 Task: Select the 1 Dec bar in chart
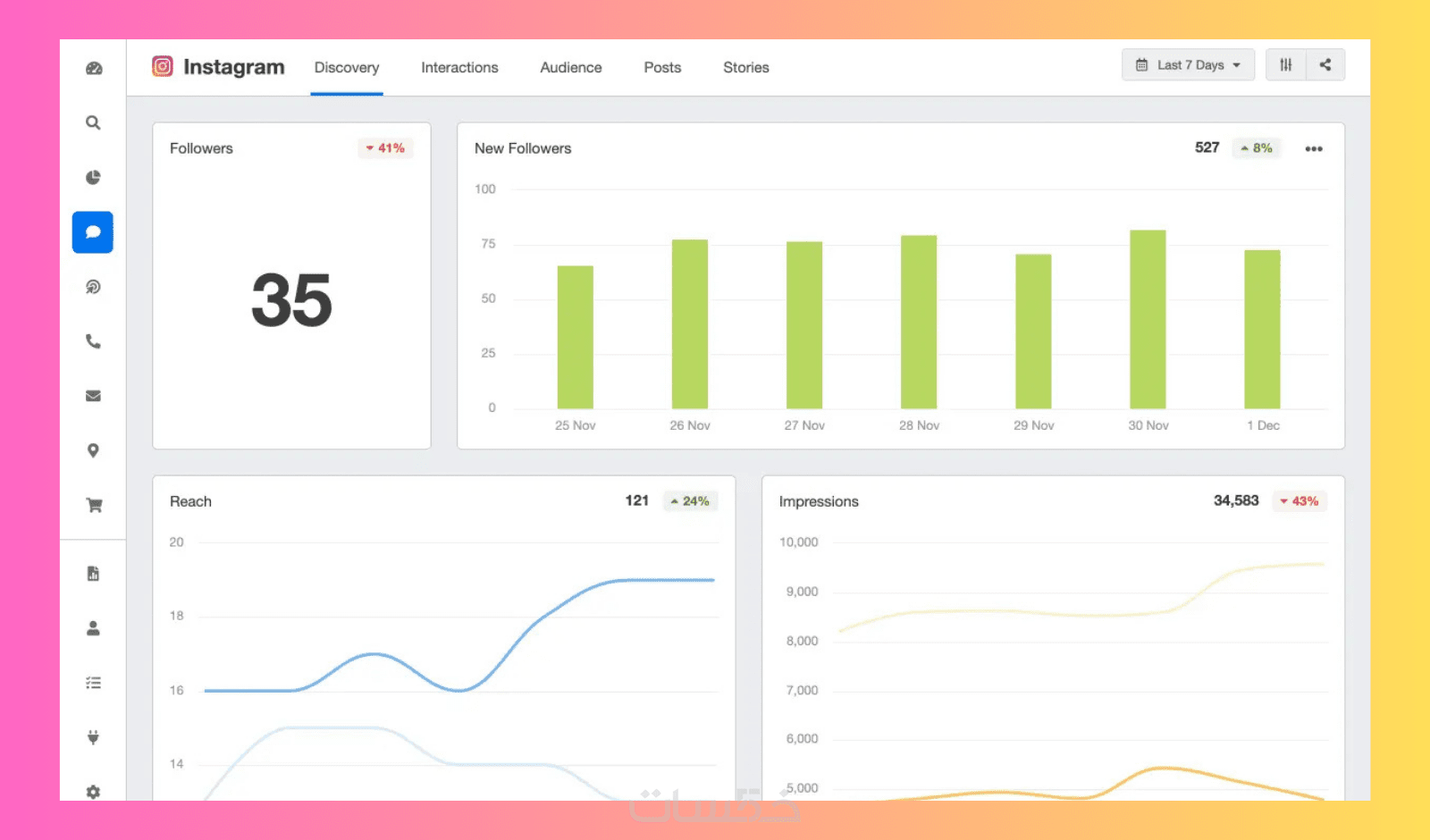coord(1262,329)
